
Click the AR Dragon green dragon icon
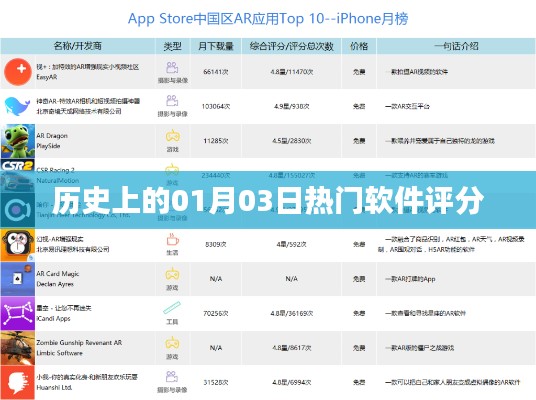click(x=18, y=141)
